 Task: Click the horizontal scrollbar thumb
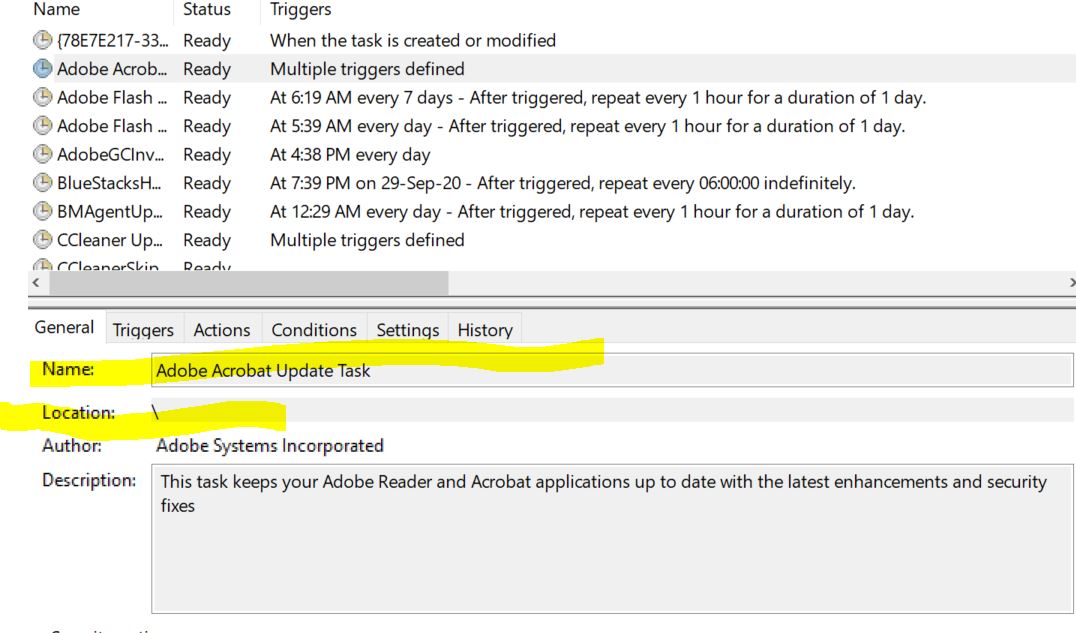(x=248, y=282)
